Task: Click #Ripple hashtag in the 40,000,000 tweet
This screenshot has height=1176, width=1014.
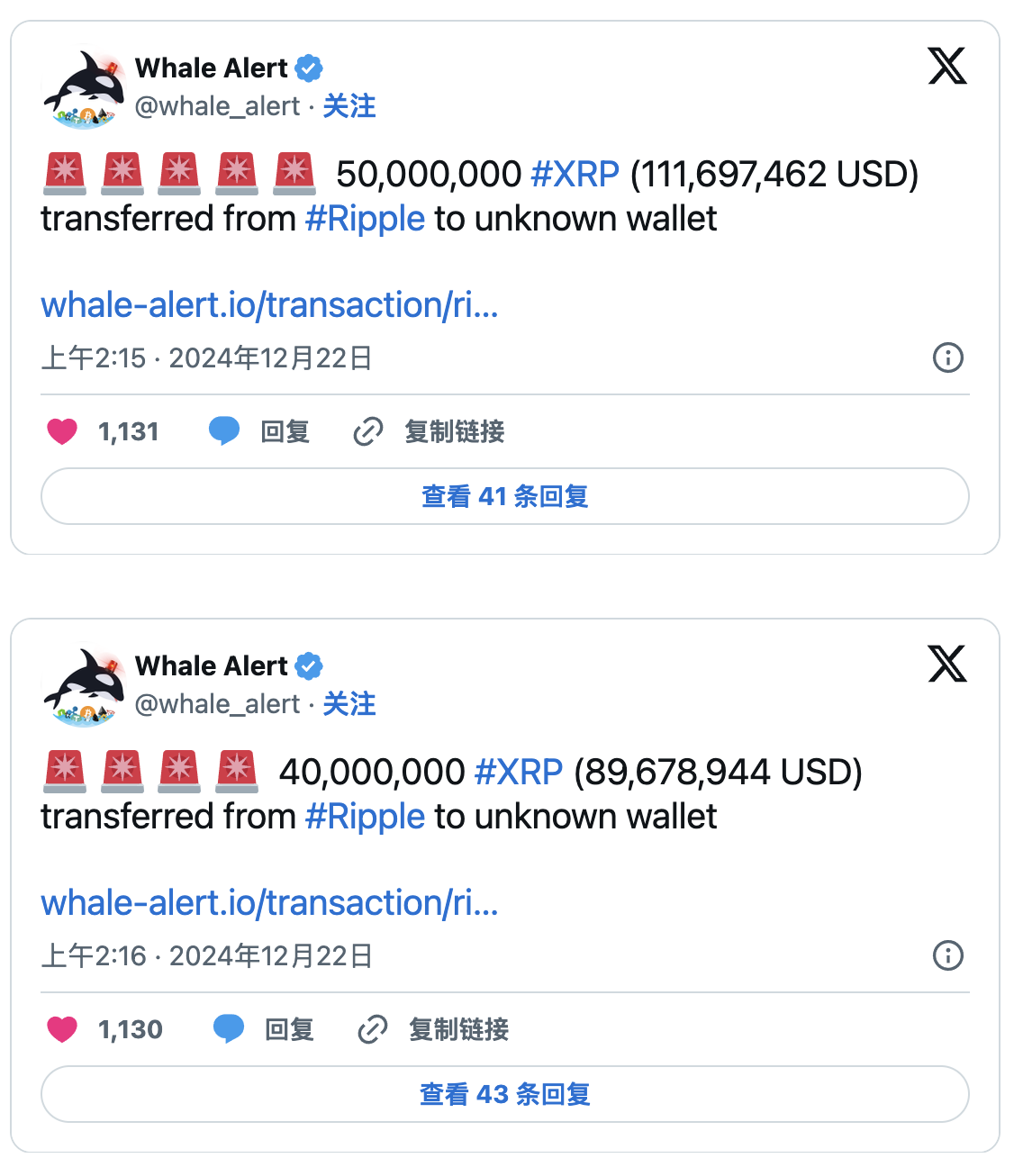Action: pos(365,817)
